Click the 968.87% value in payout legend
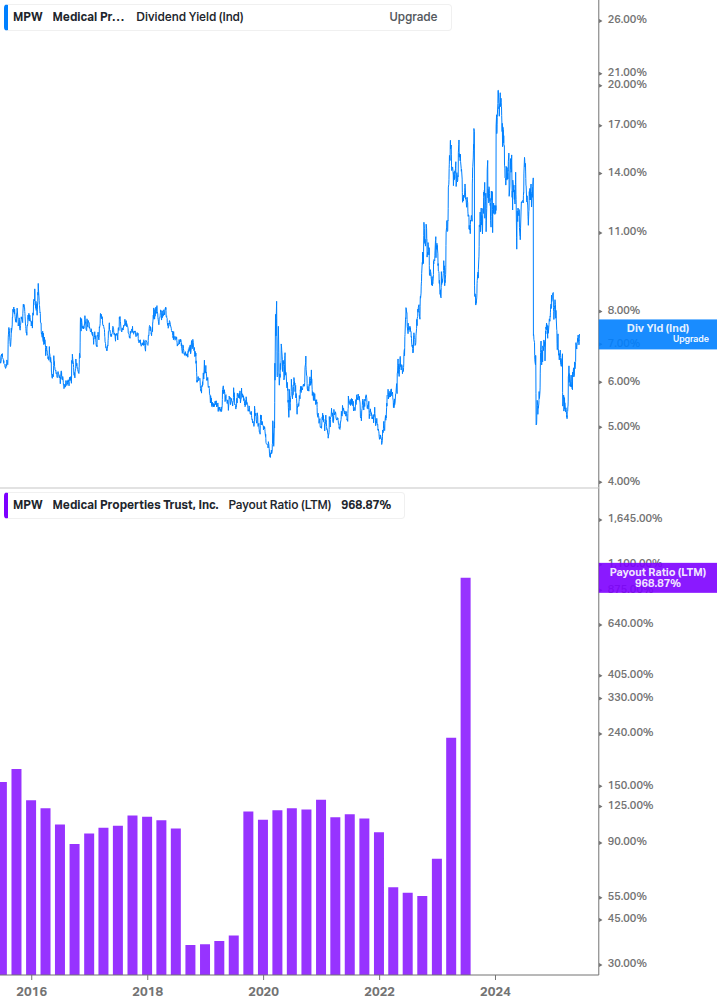 tap(366, 505)
